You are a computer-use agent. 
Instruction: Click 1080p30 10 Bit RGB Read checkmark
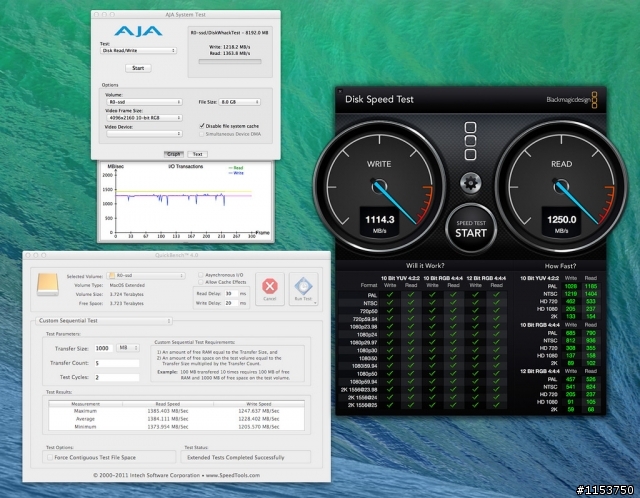point(453,350)
